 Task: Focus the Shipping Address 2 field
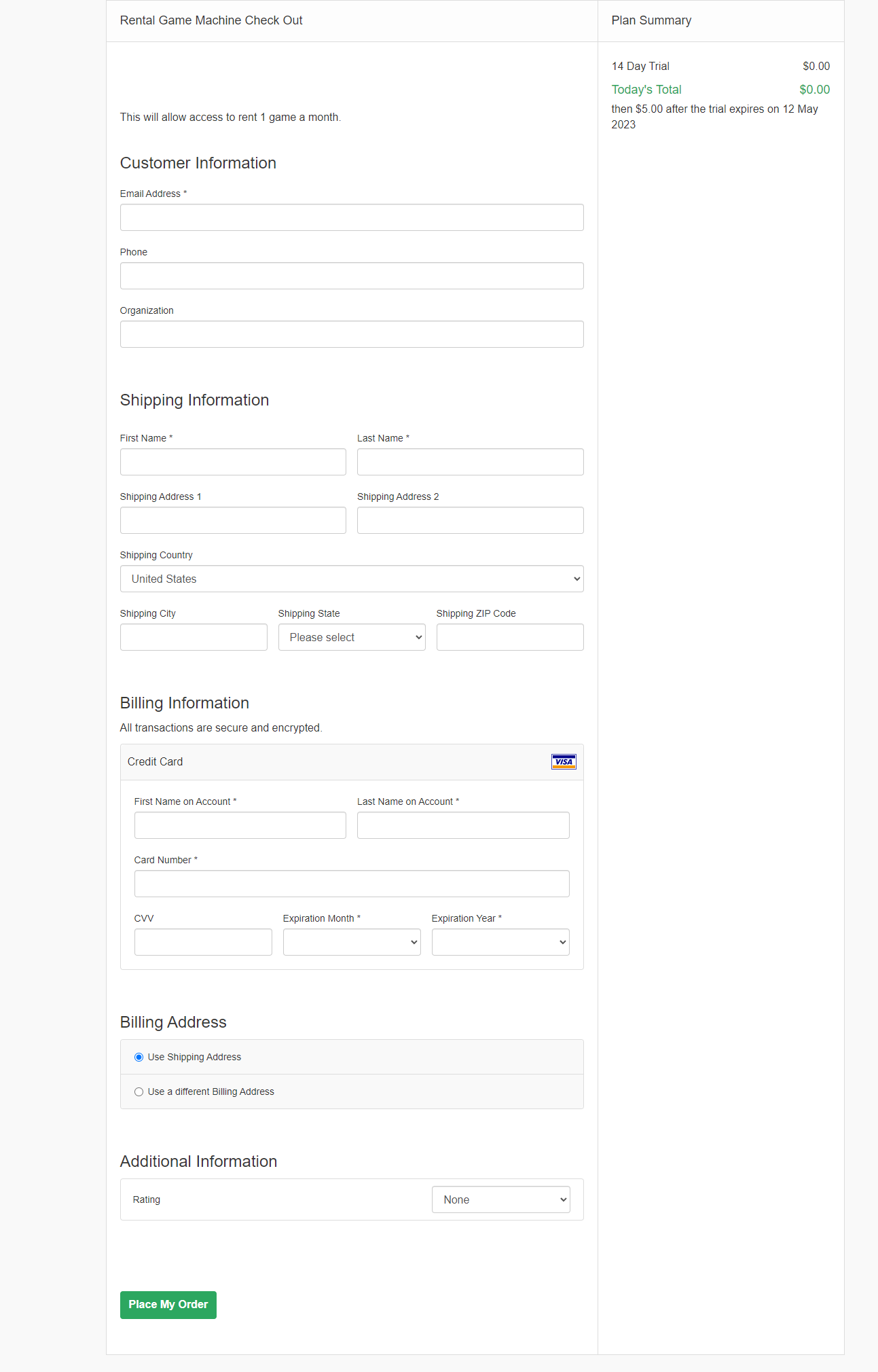click(x=470, y=520)
